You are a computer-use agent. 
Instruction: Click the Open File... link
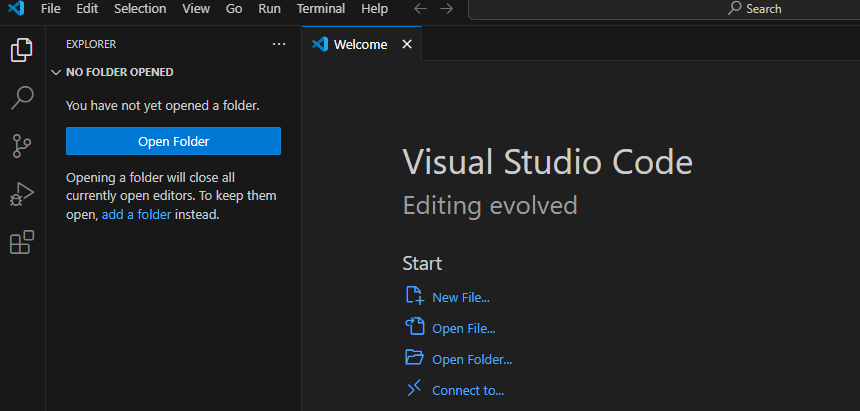(463, 329)
